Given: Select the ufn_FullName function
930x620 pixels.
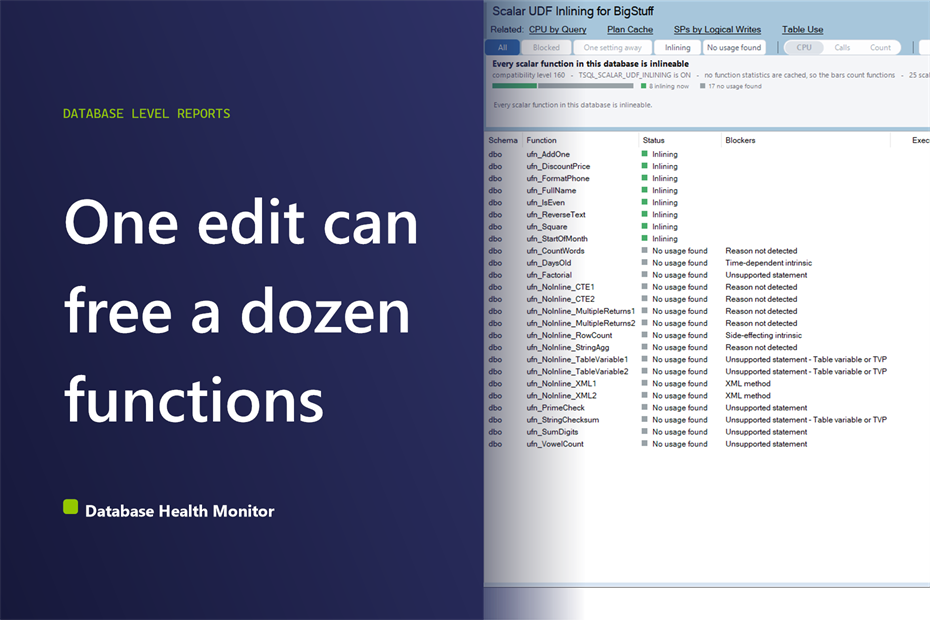Looking at the screenshot, I should click(551, 190).
